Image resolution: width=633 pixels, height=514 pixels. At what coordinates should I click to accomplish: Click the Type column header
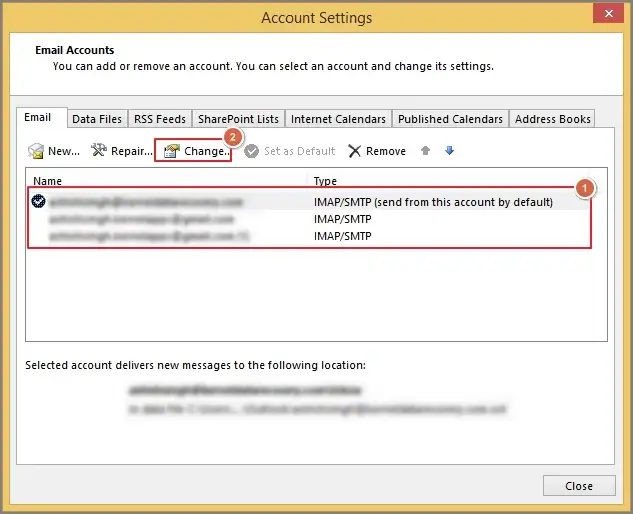pyautogui.click(x=325, y=181)
